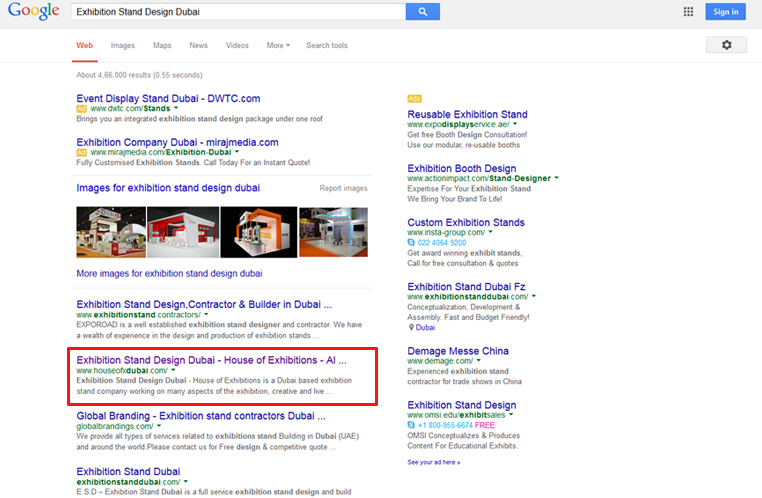Image resolution: width=762 pixels, height=498 pixels.
Task: Click phone icon next to 022 4064 9200
Action: (x=411, y=243)
